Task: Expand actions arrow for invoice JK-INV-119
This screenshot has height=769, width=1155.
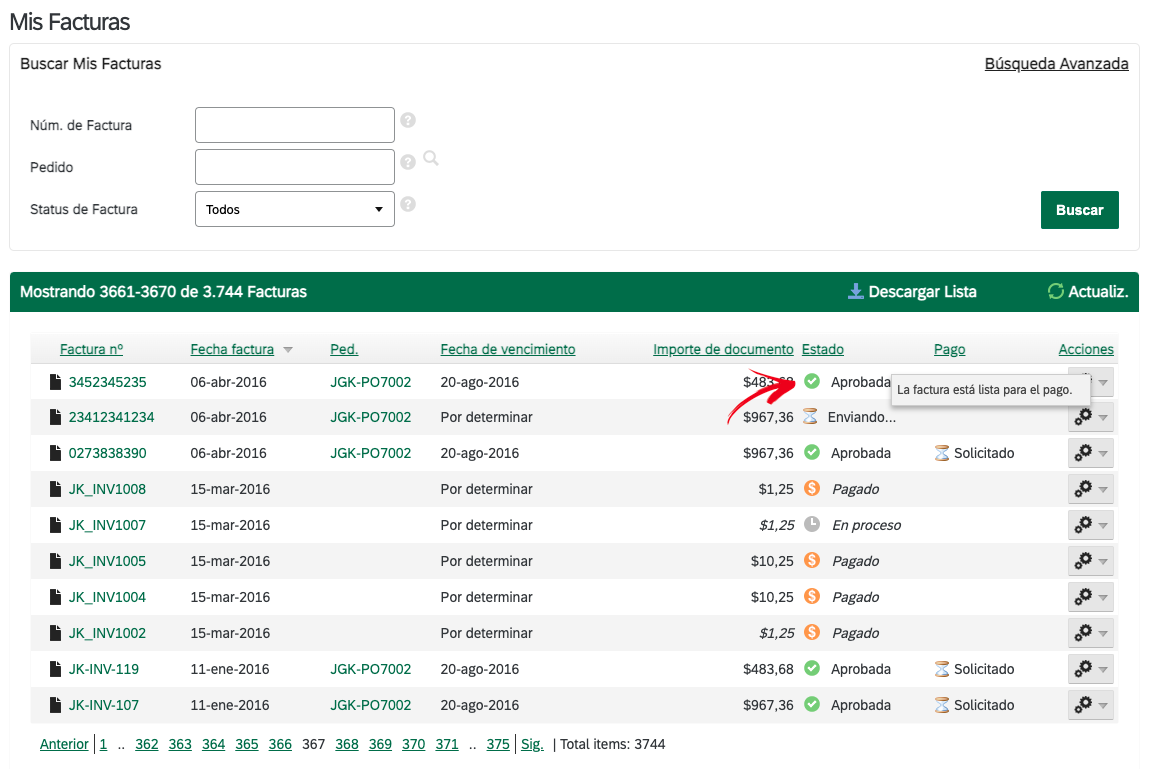Action: pos(1103,670)
